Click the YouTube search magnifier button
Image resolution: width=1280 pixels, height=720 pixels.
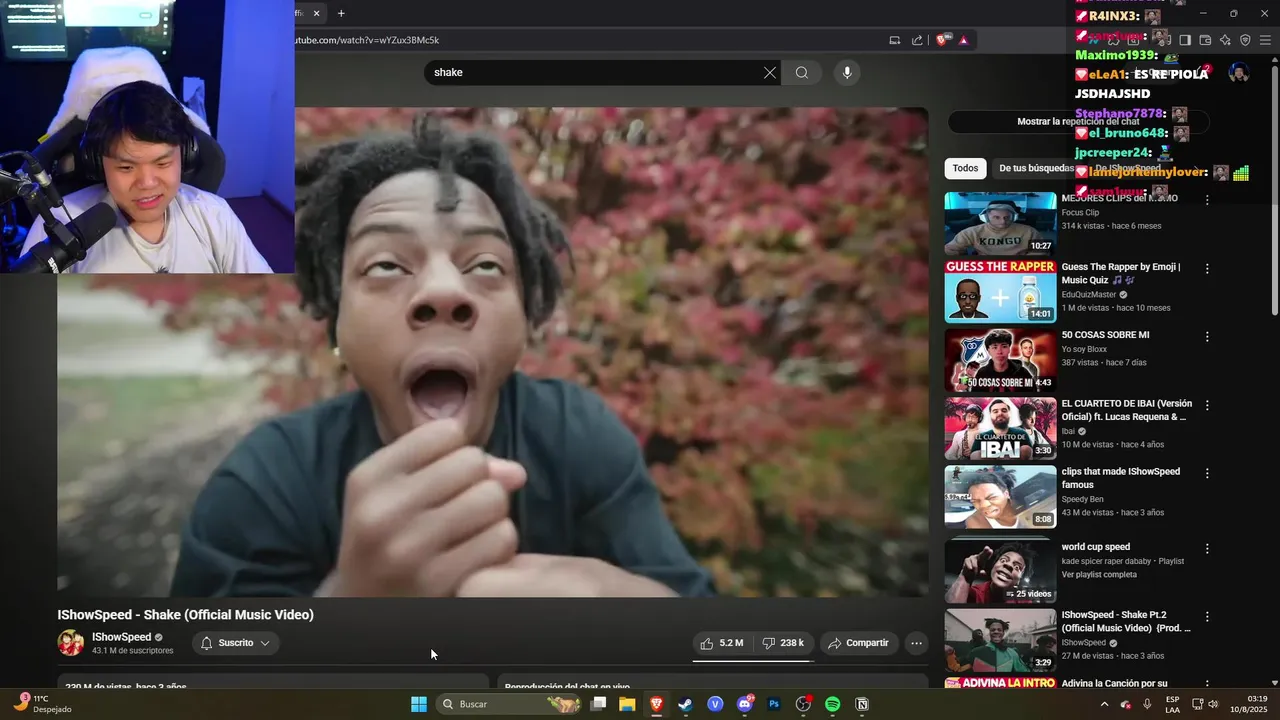(x=802, y=72)
